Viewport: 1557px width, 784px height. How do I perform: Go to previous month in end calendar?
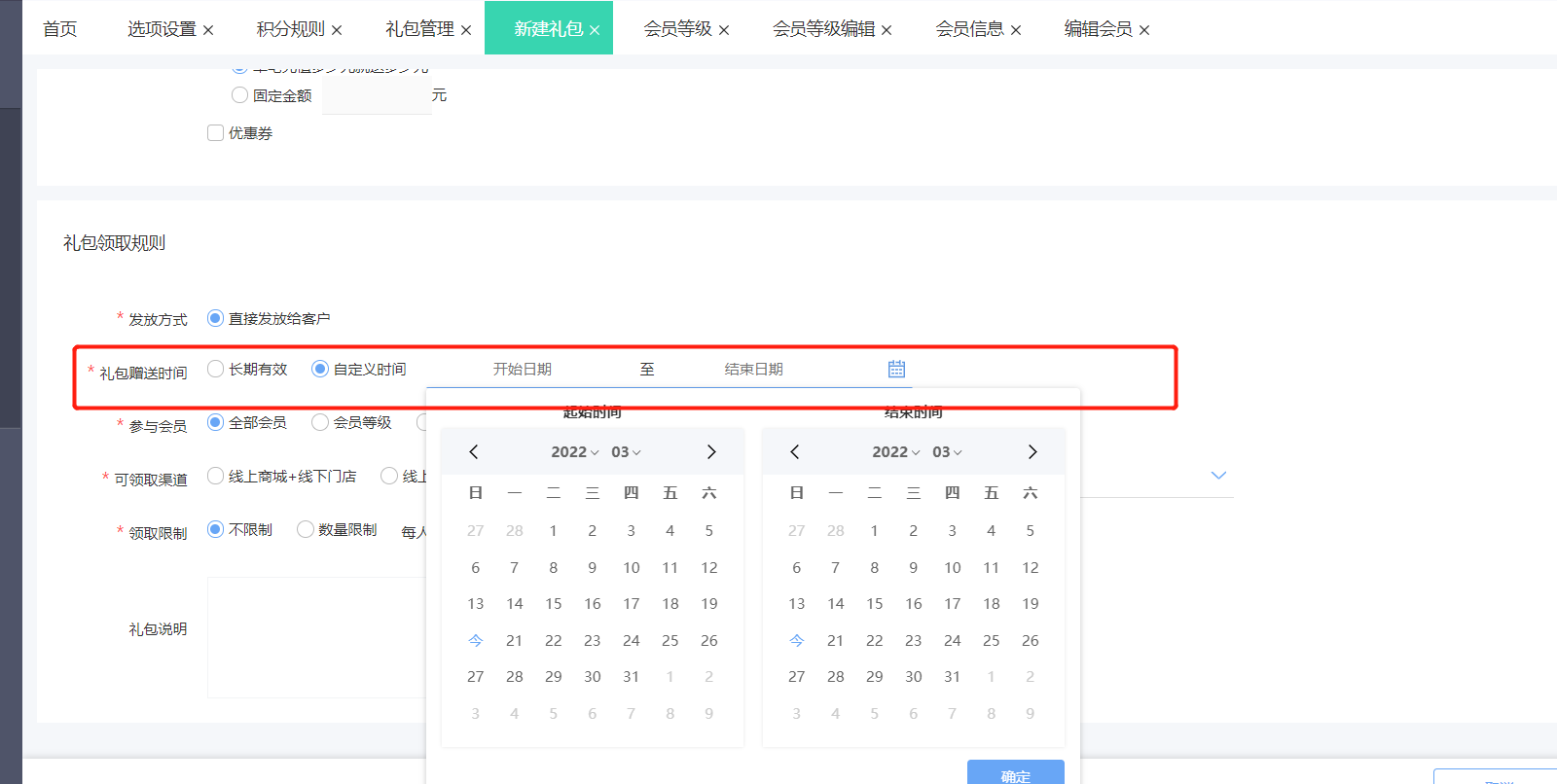[x=795, y=451]
